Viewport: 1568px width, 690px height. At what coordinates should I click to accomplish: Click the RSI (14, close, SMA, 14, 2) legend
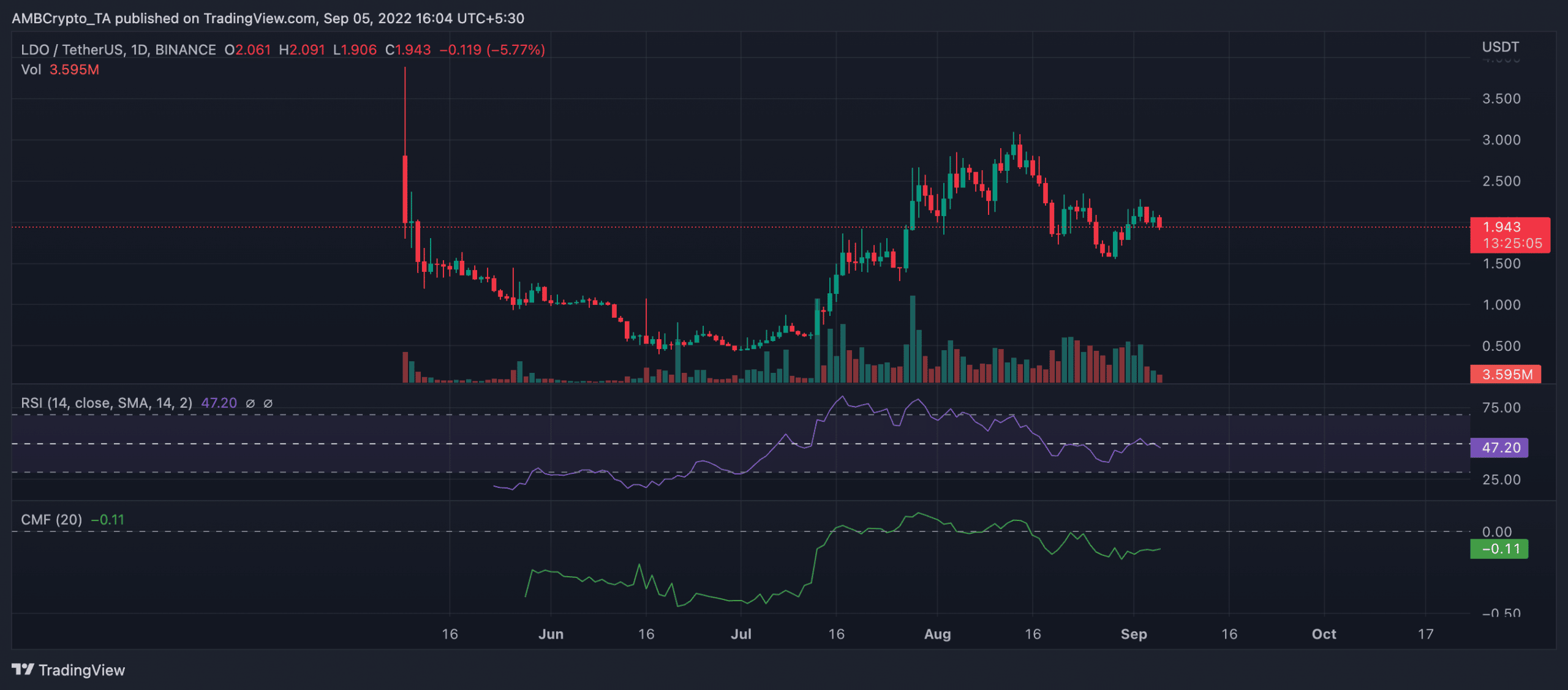coord(107,403)
